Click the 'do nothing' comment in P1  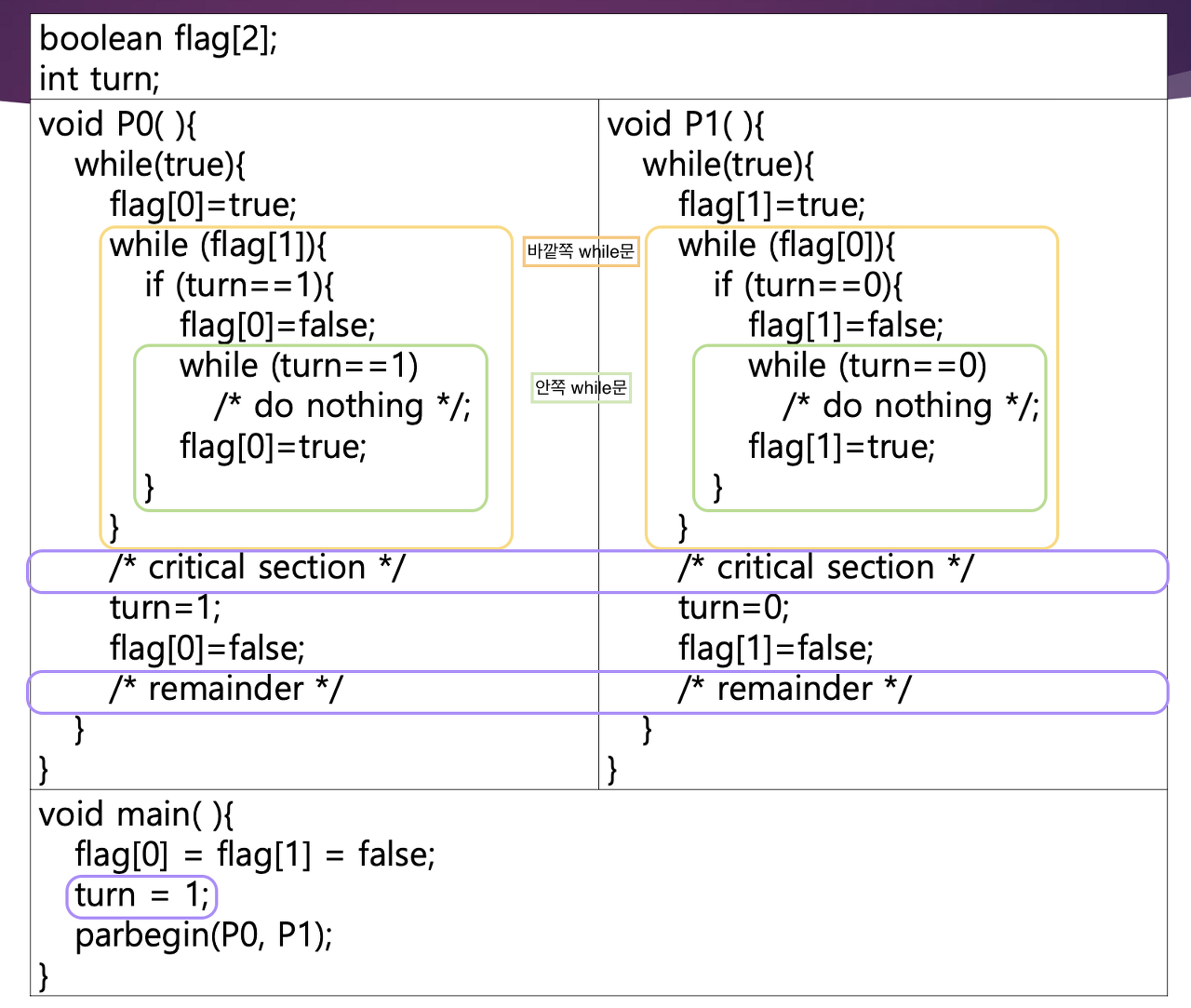911,406
